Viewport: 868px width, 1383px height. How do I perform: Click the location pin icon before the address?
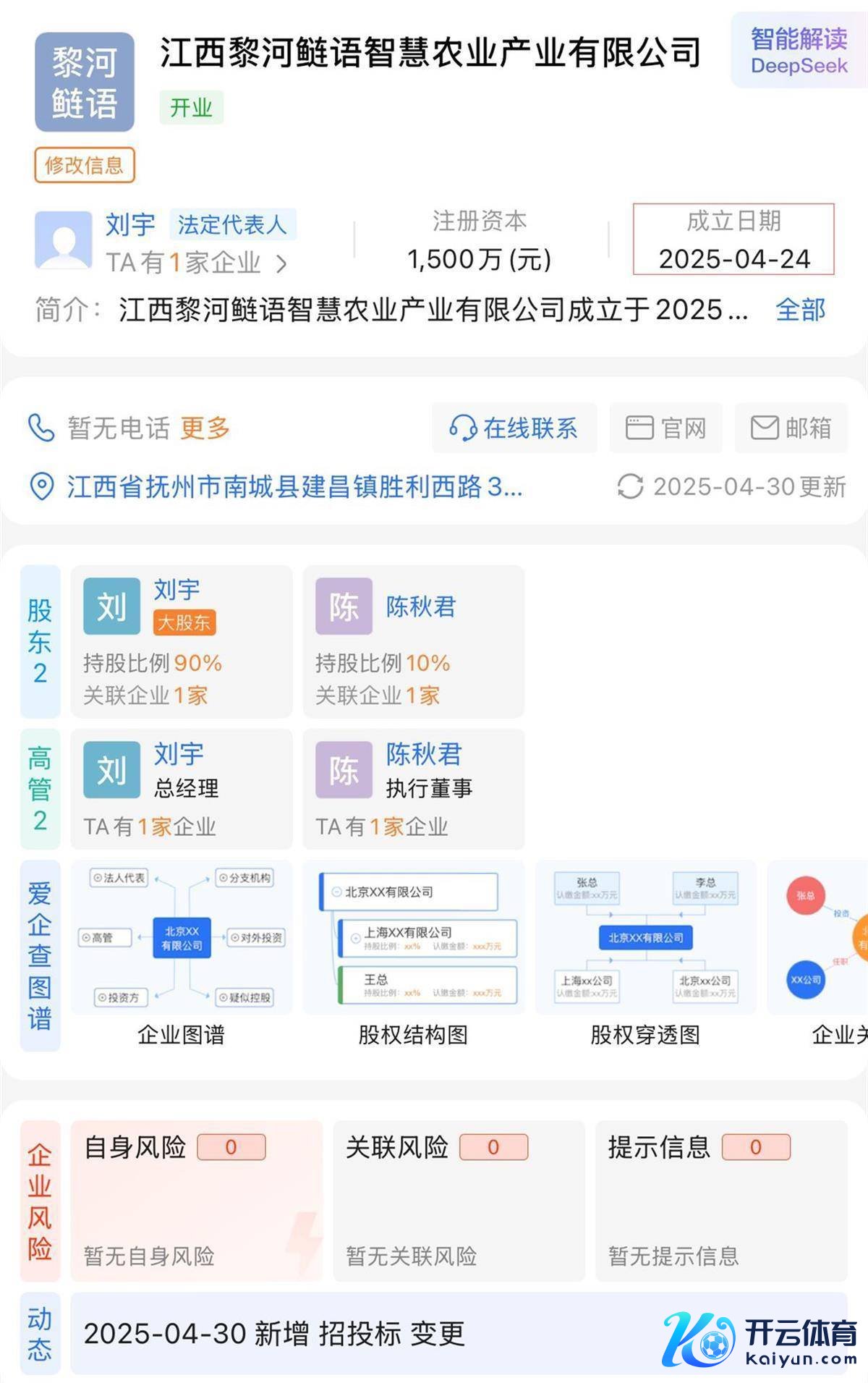tap(42, 486)
